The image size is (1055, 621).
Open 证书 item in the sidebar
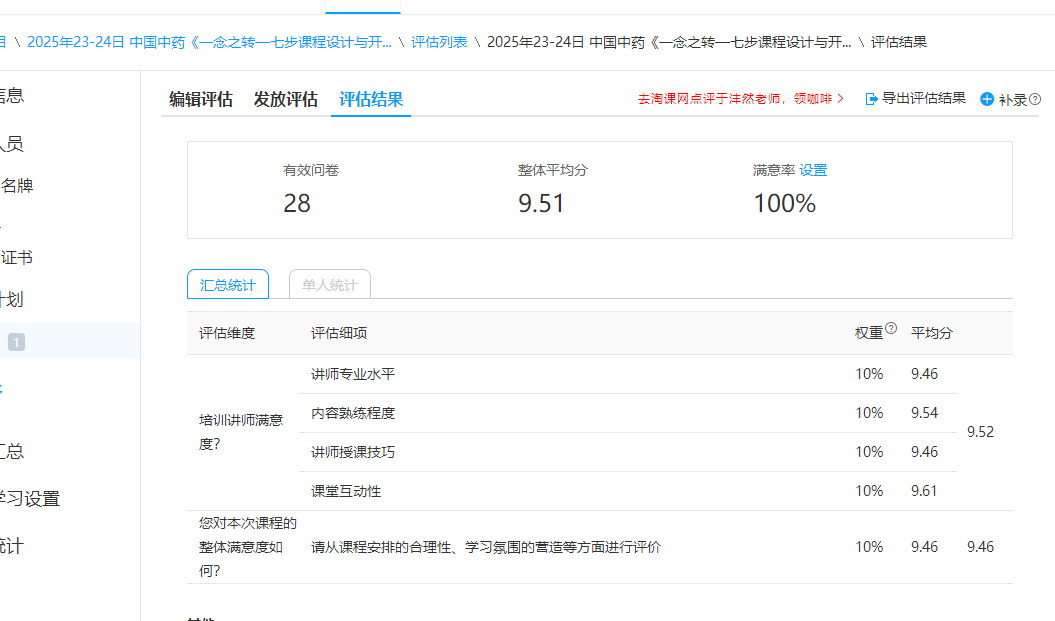pyautogui.click(x=17, y=257)
